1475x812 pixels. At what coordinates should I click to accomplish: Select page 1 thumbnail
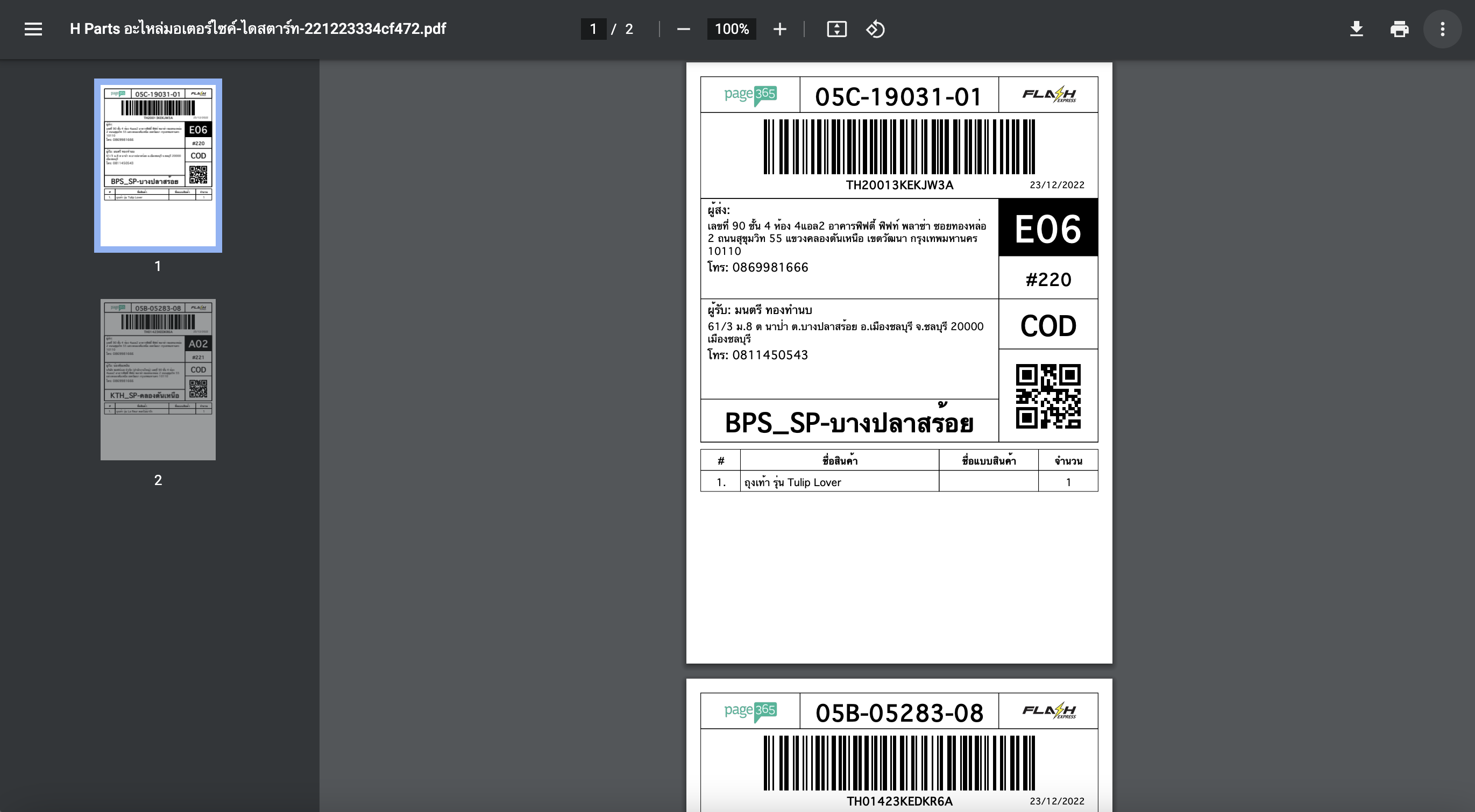click(158, 166)
